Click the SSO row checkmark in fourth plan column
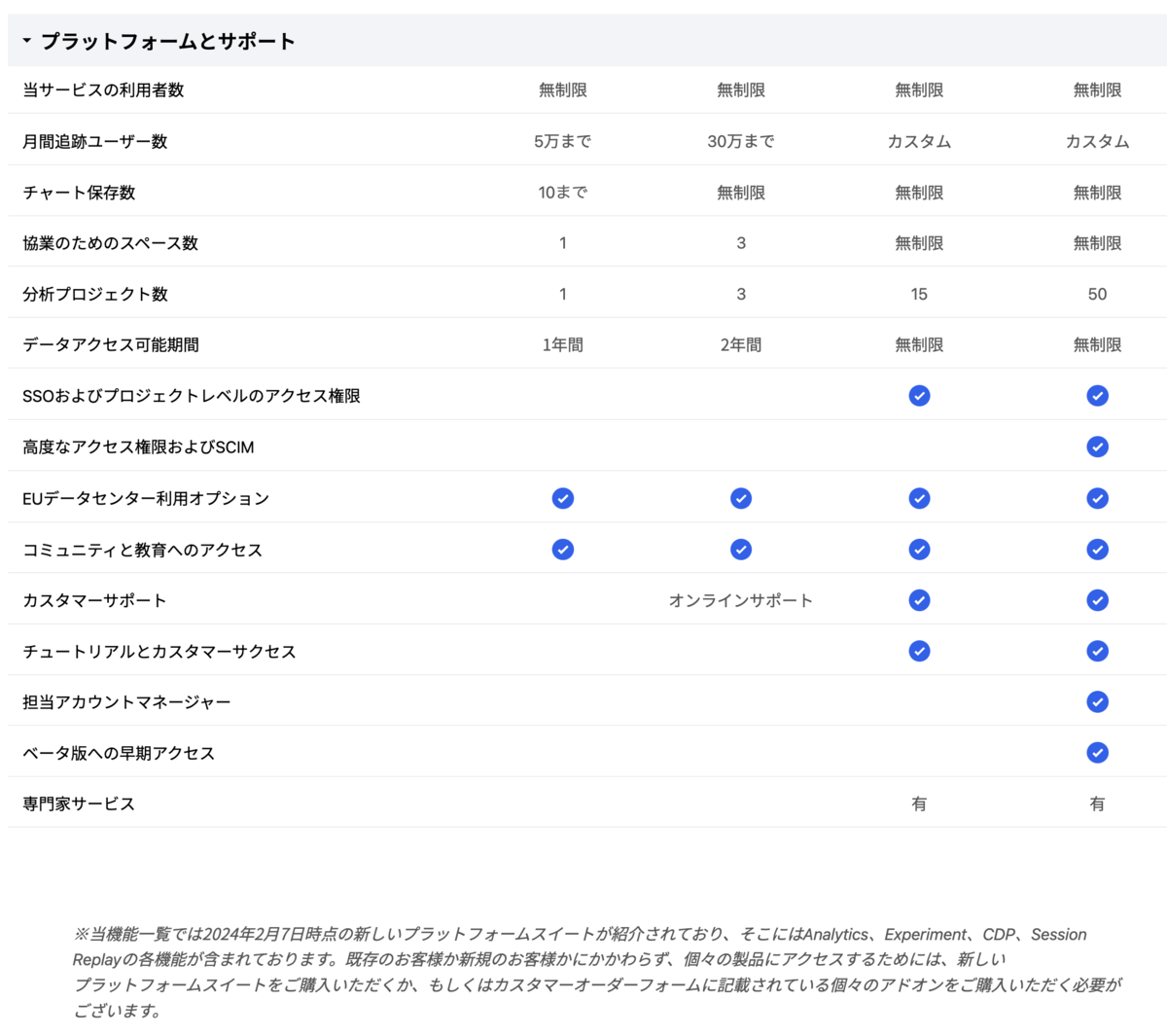 pyautogui.click(x=1097, y=396)
